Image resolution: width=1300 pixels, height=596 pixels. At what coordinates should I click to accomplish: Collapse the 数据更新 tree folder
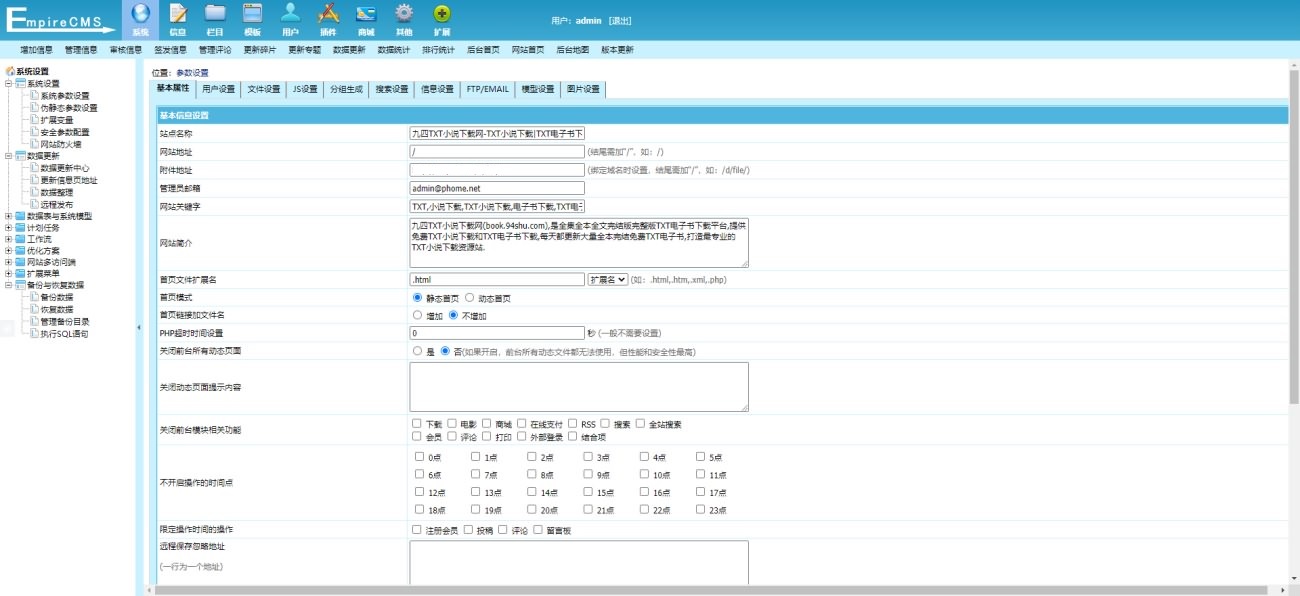click(x=9, y=155)
